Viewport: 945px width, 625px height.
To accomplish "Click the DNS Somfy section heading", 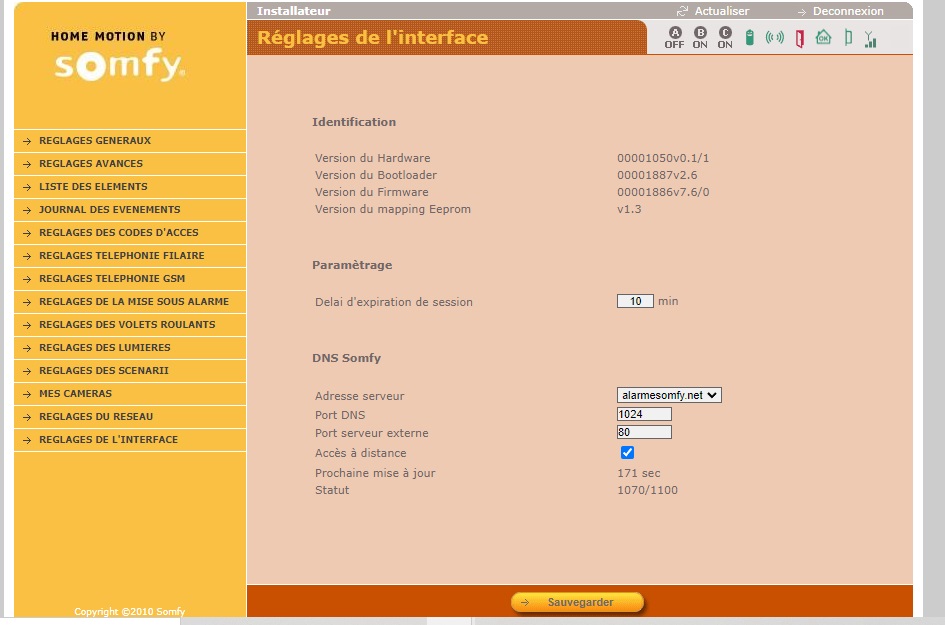I will tap(347, 358).
